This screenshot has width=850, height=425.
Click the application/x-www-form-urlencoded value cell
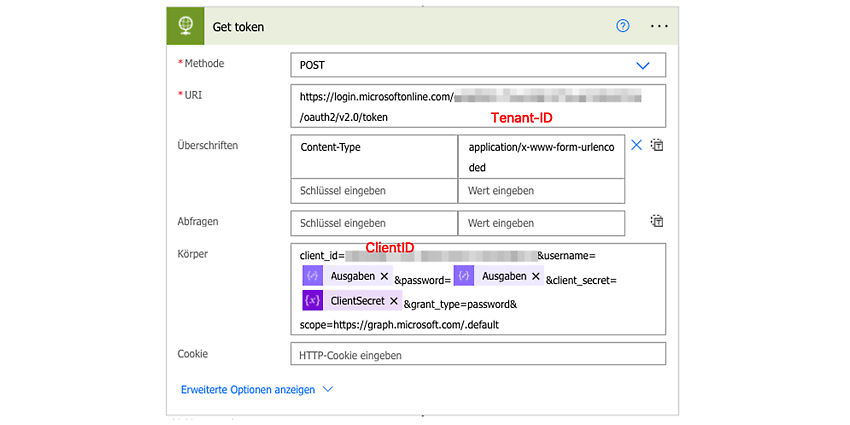541,156
